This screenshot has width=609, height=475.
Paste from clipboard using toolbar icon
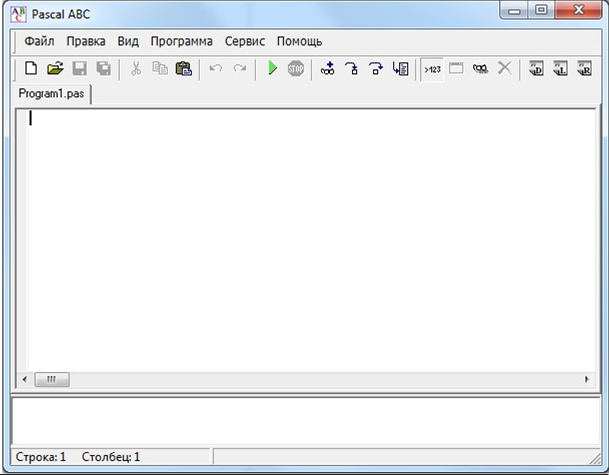183,69
